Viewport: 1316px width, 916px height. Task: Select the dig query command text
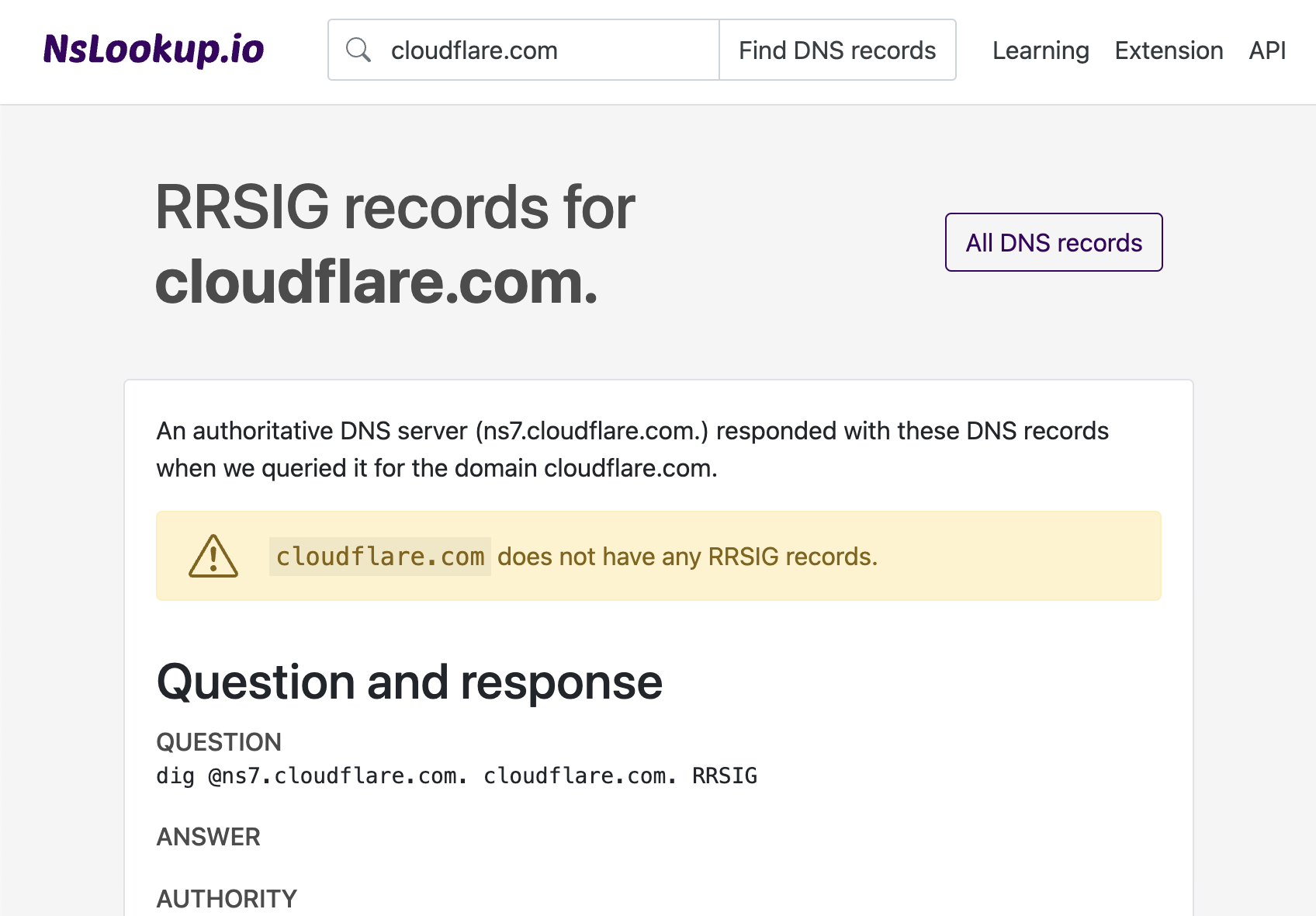click(456, 775)
